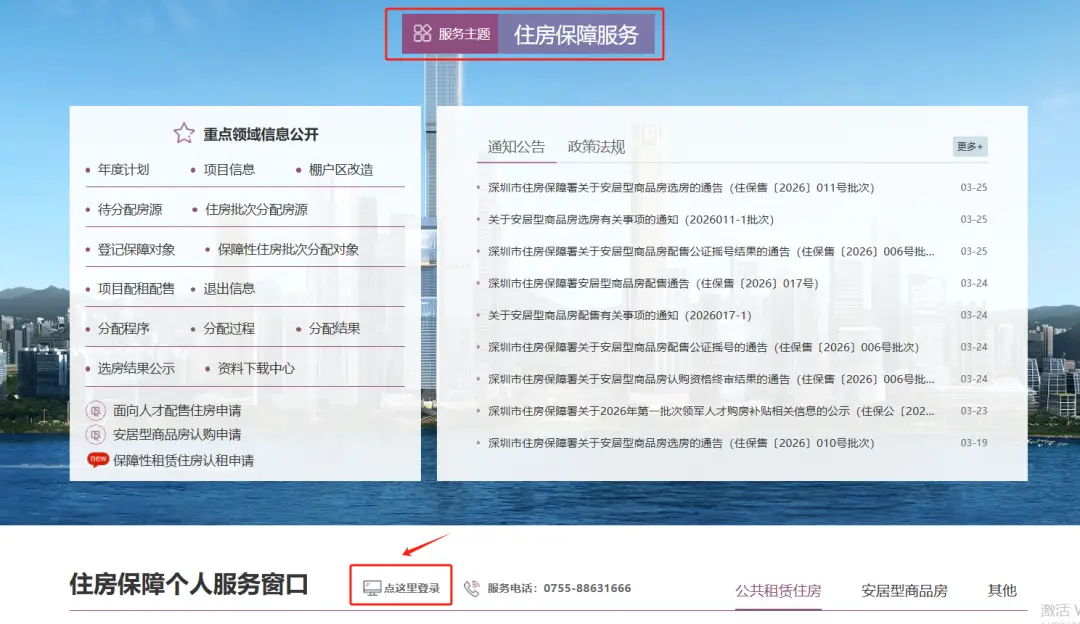Click the red new badge on 保障性租赁住房认租申请

(x=97, y=458)
